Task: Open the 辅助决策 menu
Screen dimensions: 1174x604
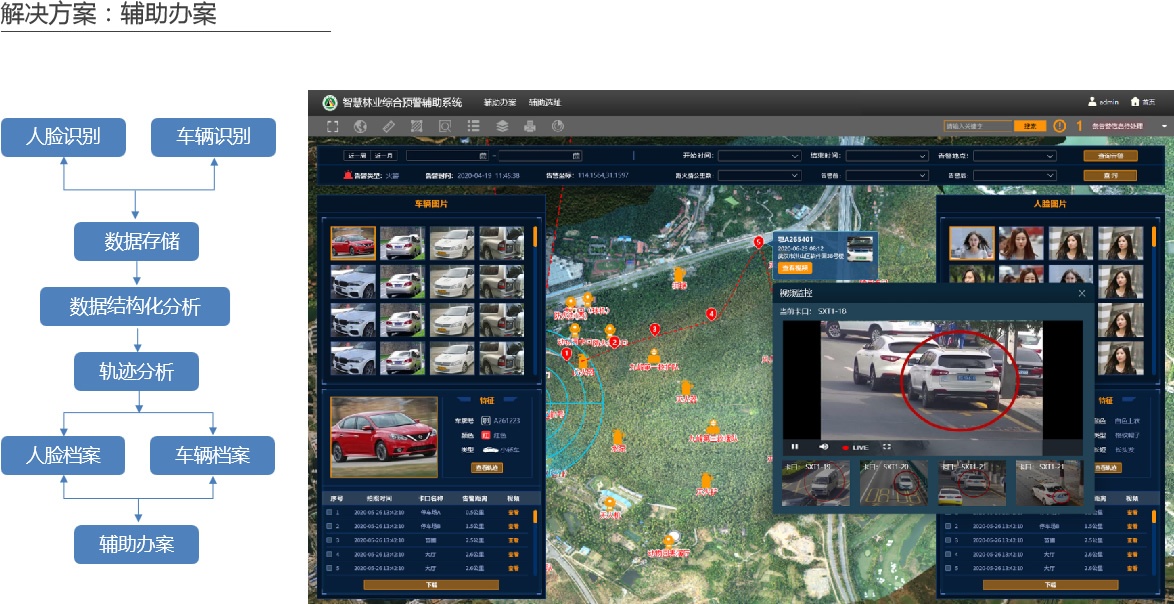Action: coord(545,102)
